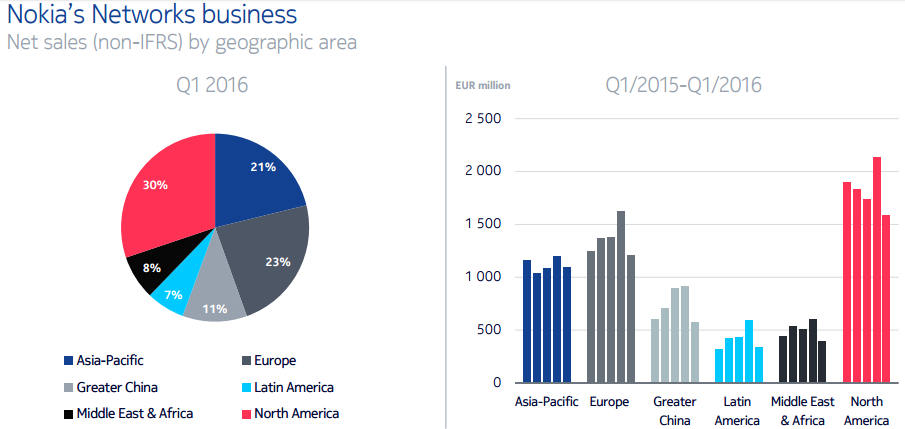Viewport: 905px width, 429px height.
Task: Click the "Greater China" legend text
Action: 117,387
